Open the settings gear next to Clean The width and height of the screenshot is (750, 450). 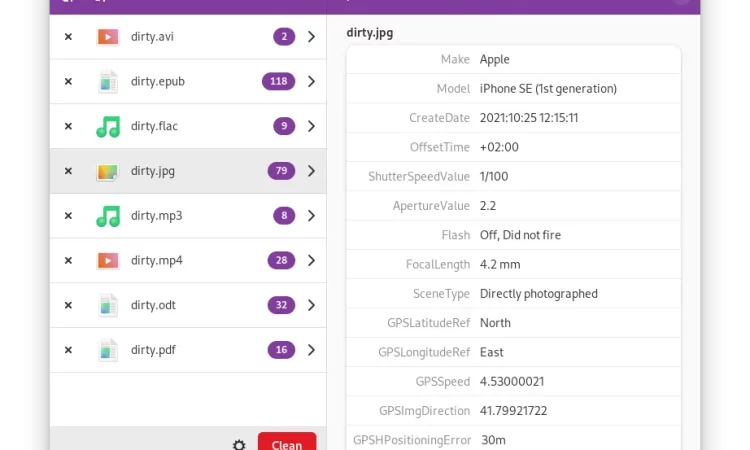(239, 445)
